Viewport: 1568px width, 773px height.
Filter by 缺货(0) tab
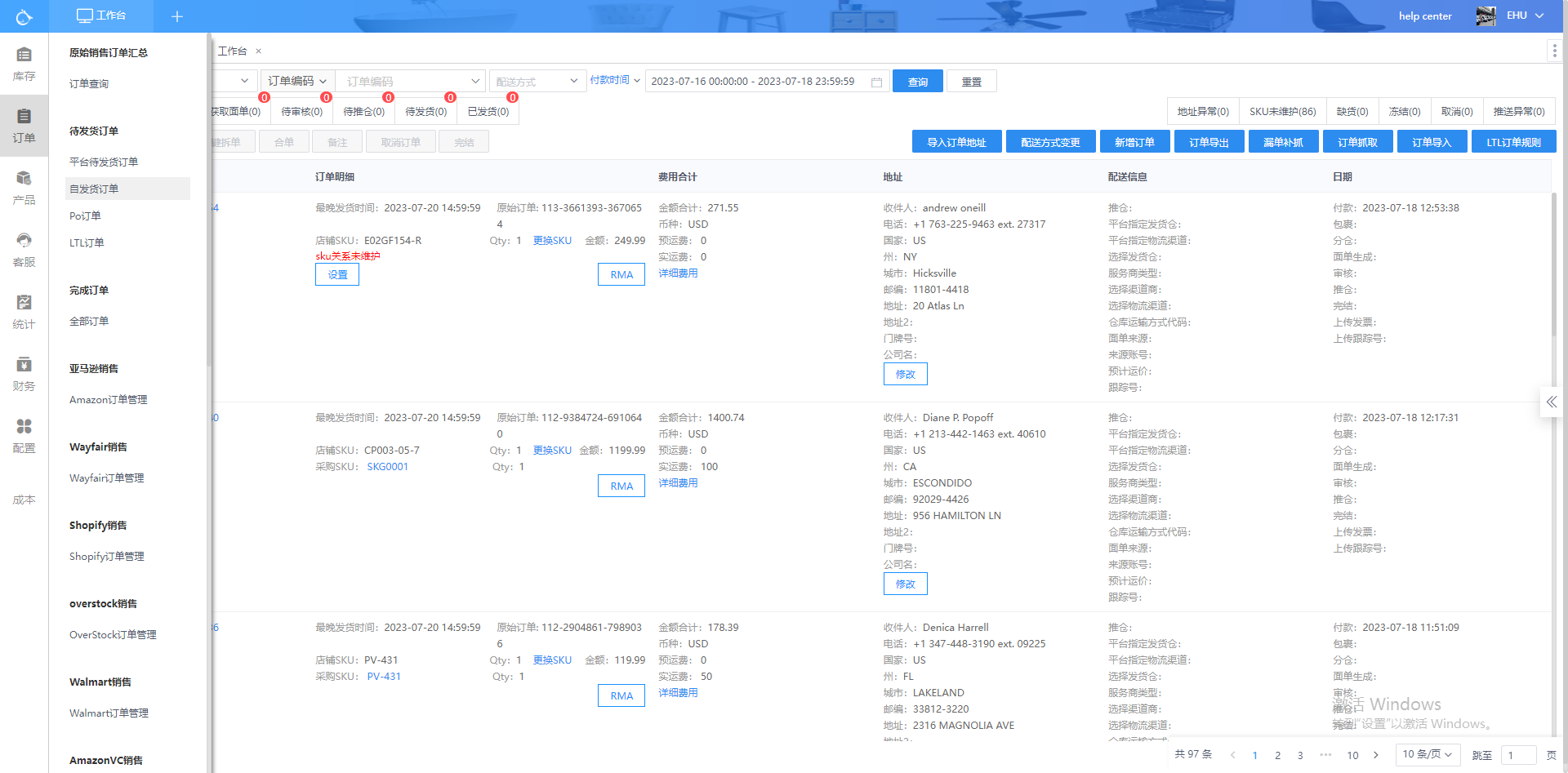tap(1352, 112)
